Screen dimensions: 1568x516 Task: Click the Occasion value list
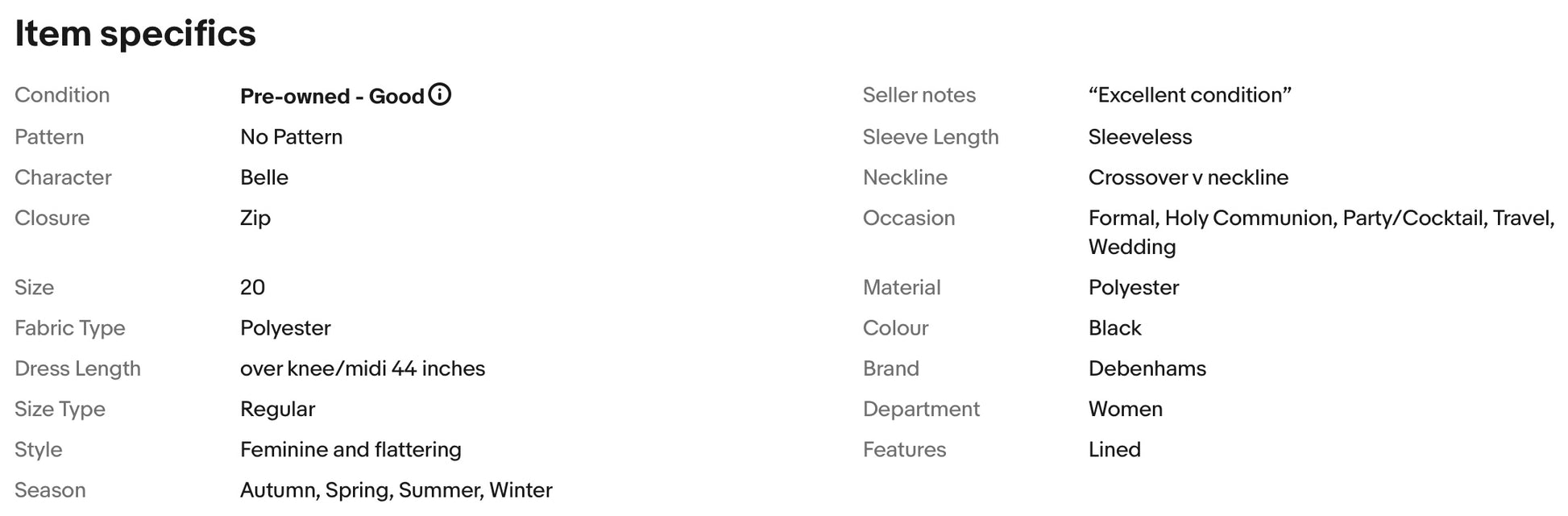pos(1321,232)
